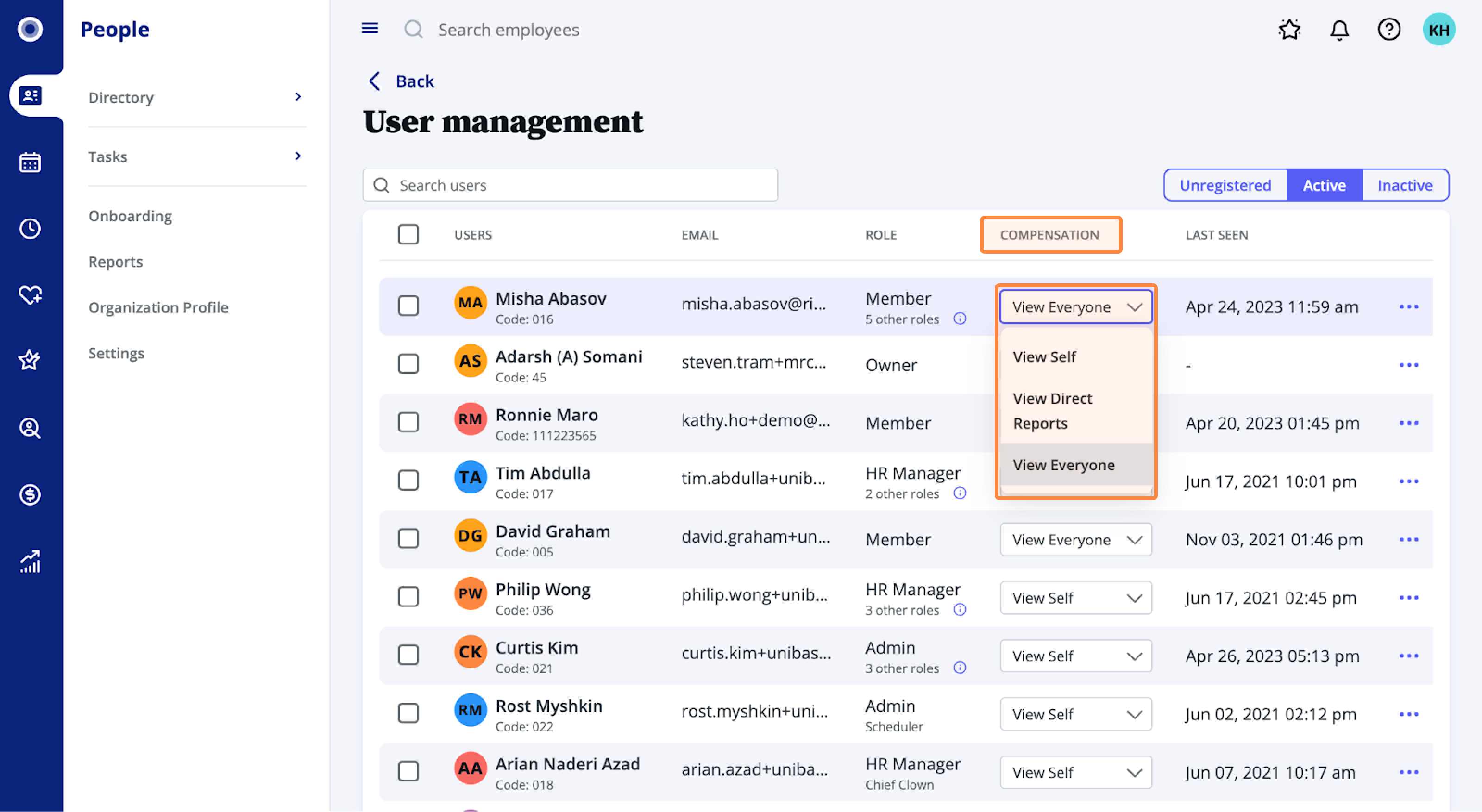1482x812 pixels.
Task: Expand the Tasks sidebar section
Action: click(196, 156)
